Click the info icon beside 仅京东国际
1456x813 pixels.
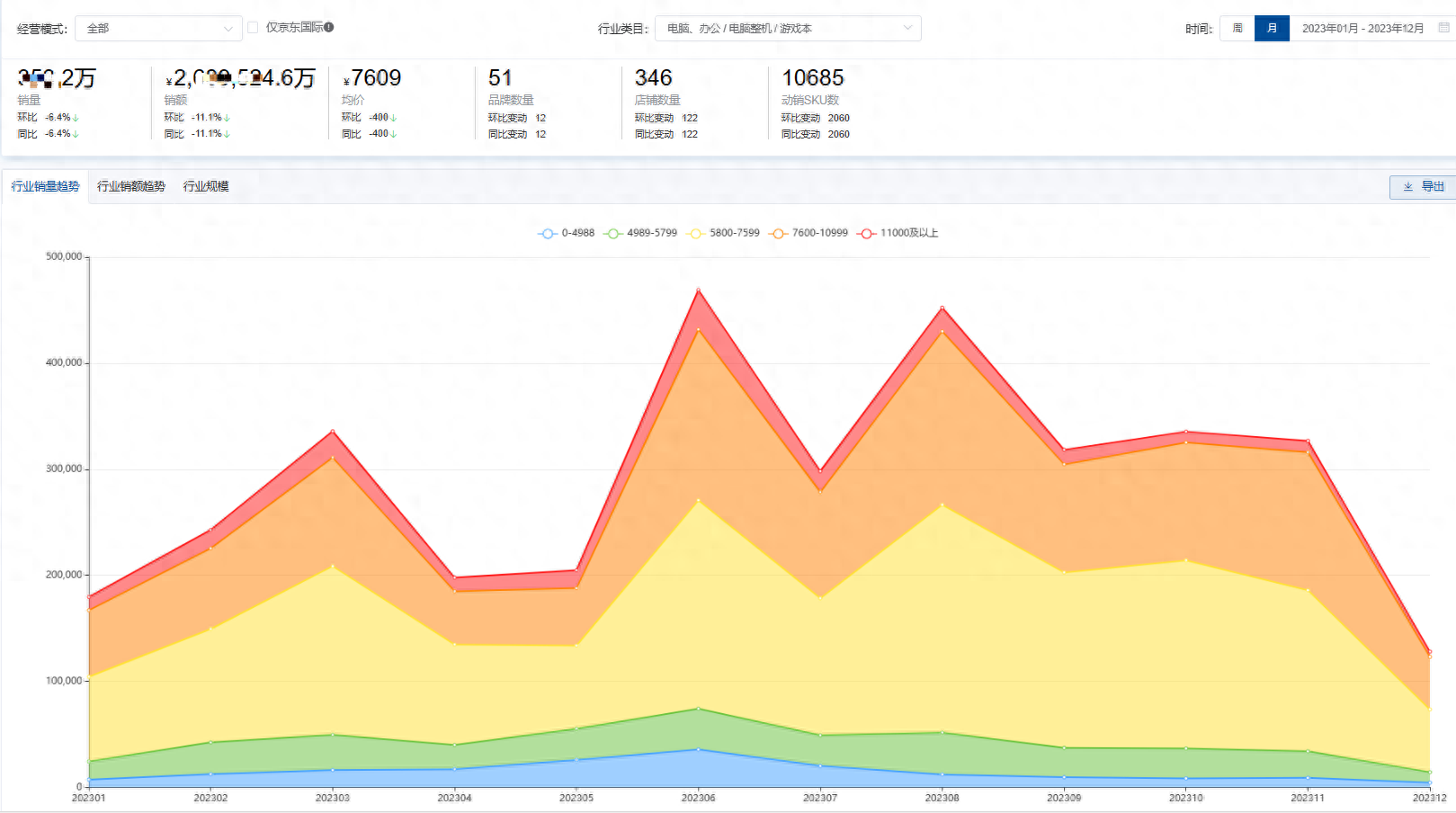(329, 27)
